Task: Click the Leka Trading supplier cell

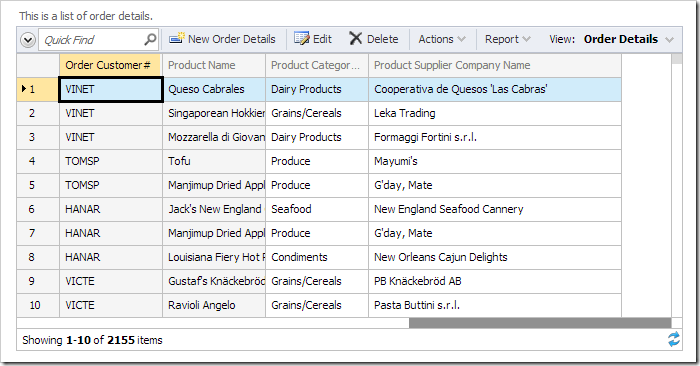Action: [495, 113]
